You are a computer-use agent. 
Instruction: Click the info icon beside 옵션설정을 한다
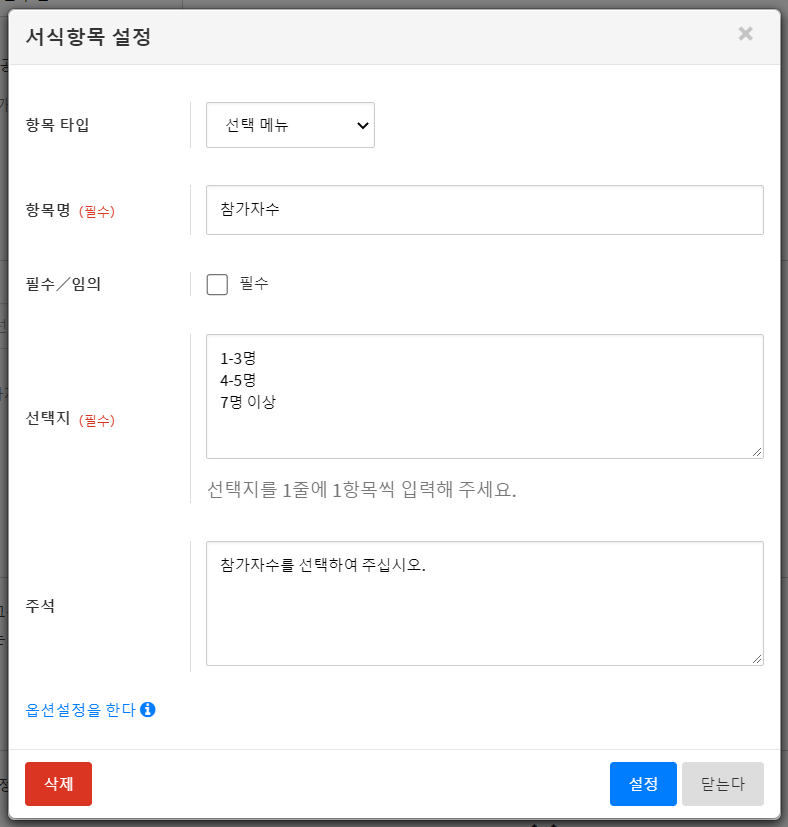click(148, 710)
